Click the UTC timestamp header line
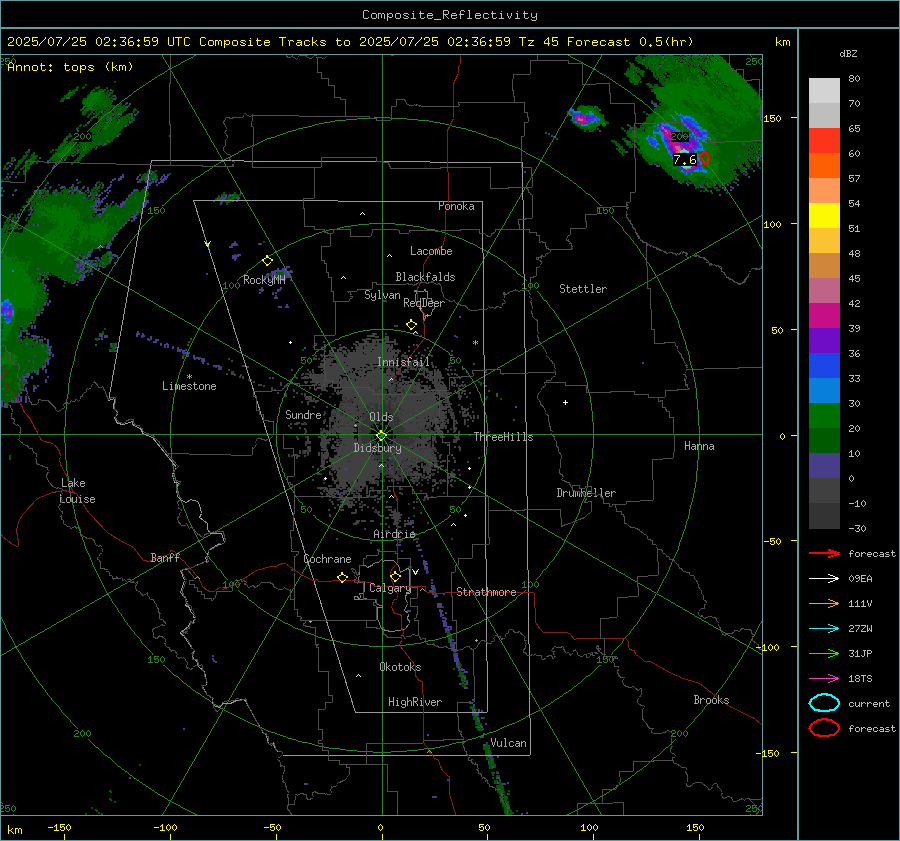 pyautogui.click(x=350, y=42)
